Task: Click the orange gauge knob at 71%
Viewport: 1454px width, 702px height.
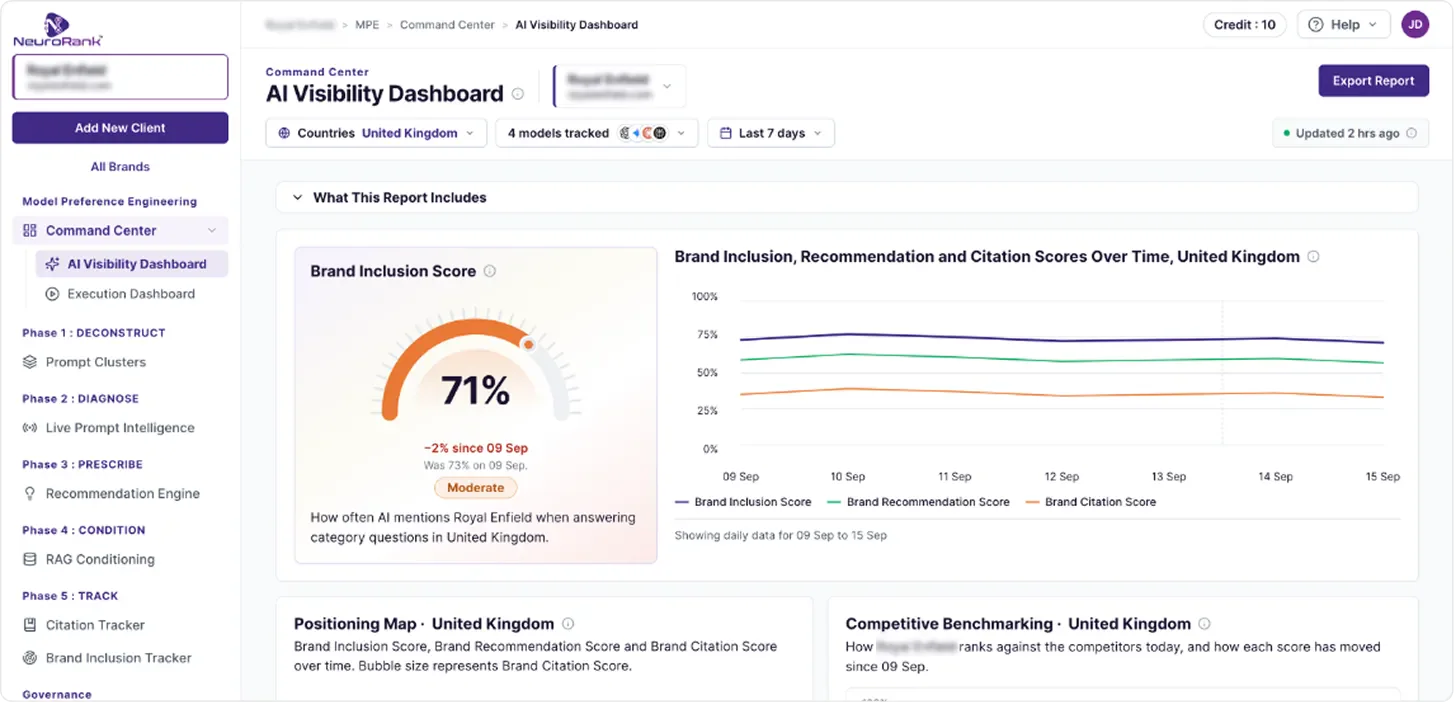Action: click(528, 344)
